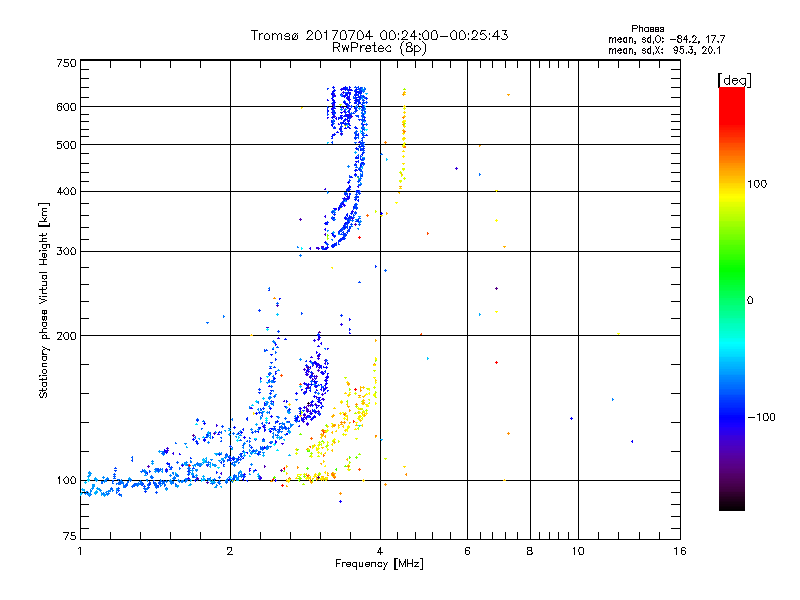Click the 'mean, sd,X: 95.3, 20.1' text
This screenshot has height=600, width=800.
coord(664,50)
